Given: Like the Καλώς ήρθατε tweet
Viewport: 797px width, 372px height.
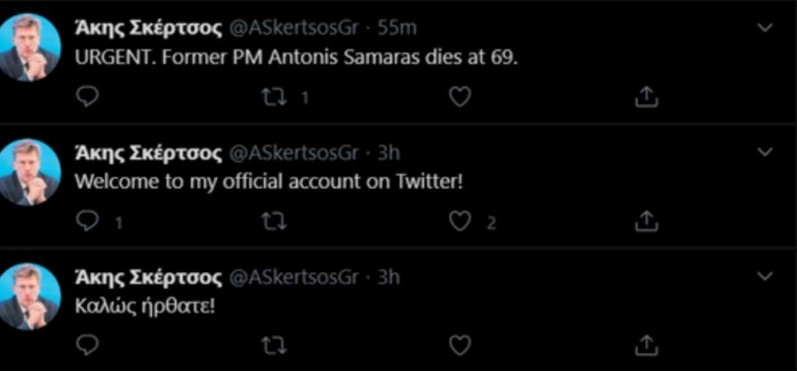Looking at the screenshot, I should click(x=460, y=346).
